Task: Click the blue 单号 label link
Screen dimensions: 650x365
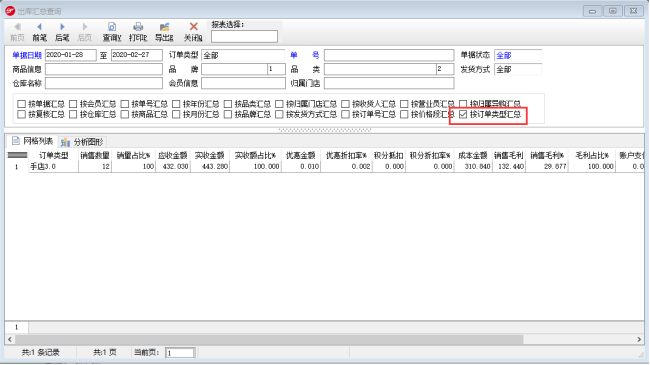Action: [x=305, y=55]
